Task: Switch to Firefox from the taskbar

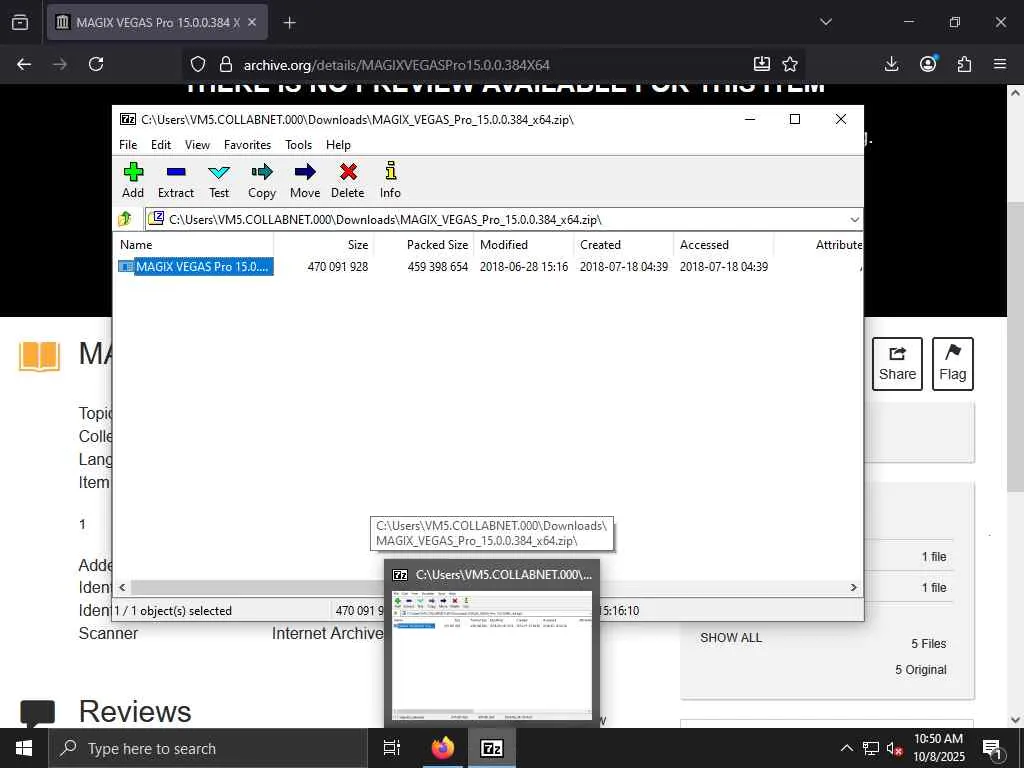Action: coord(443,748)
